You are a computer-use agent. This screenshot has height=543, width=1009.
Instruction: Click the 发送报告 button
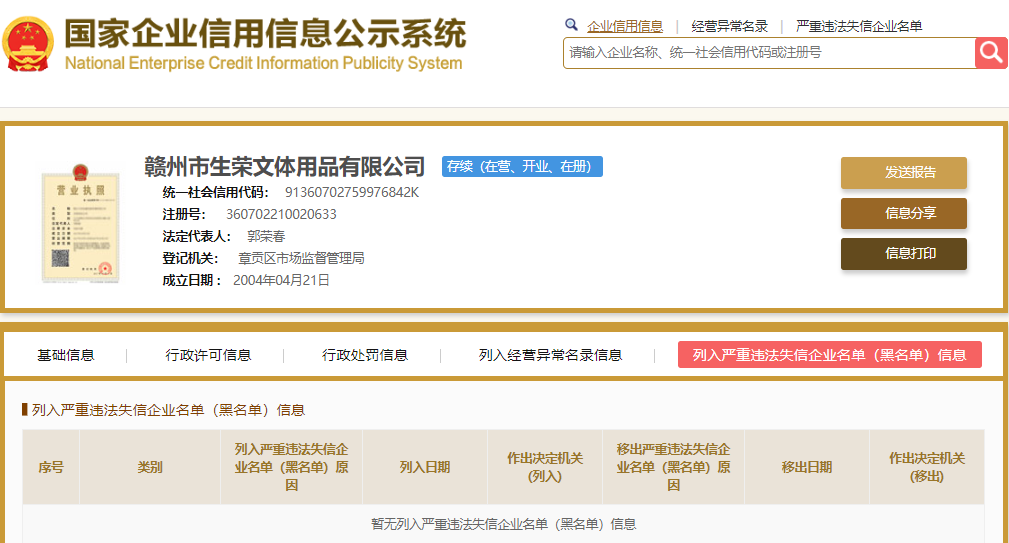pyautogui.click(x=903, y=172)
